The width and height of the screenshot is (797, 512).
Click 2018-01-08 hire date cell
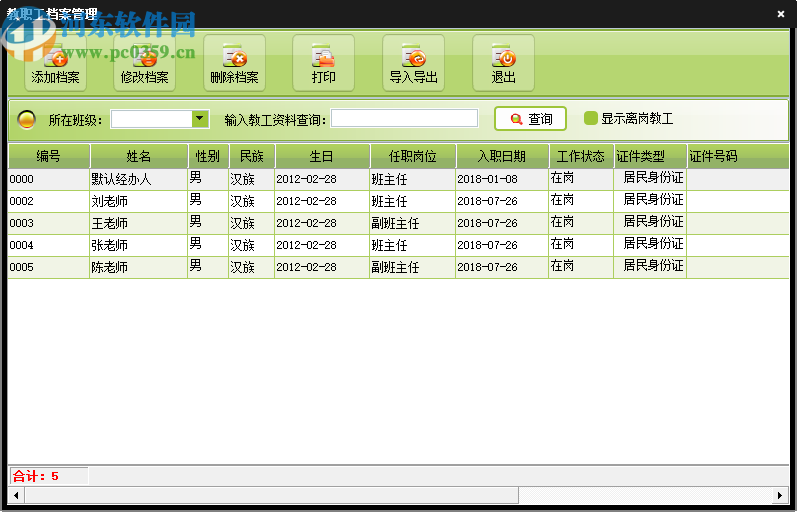(502, 179)
